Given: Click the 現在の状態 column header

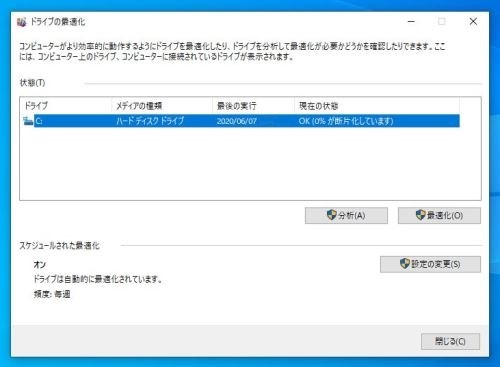Looking at the screenshot, I should coord(377,106).
